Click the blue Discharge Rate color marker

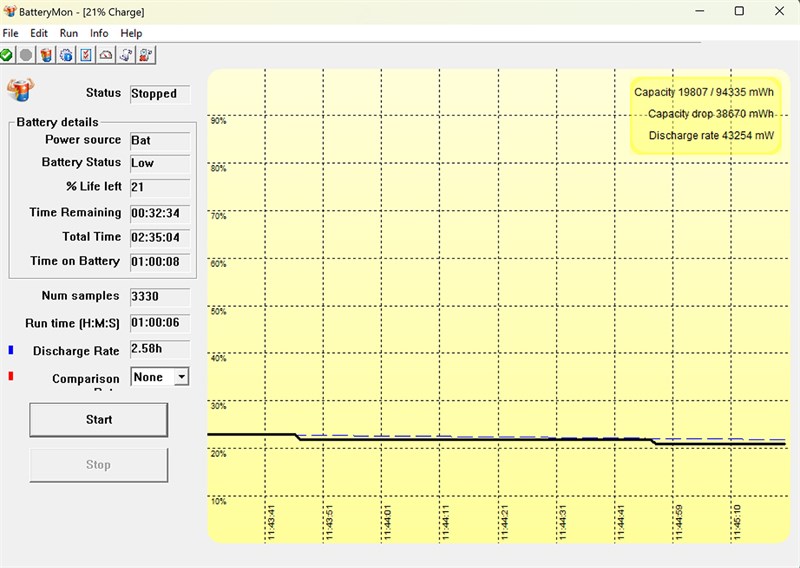11,350
